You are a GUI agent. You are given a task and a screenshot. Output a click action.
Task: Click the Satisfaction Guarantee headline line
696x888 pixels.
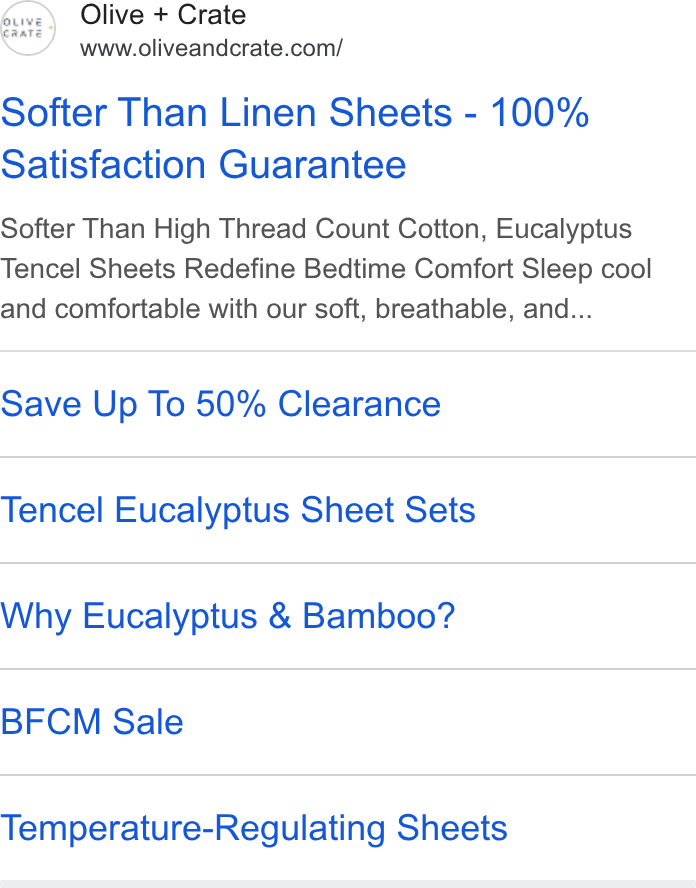coord(203,164)
